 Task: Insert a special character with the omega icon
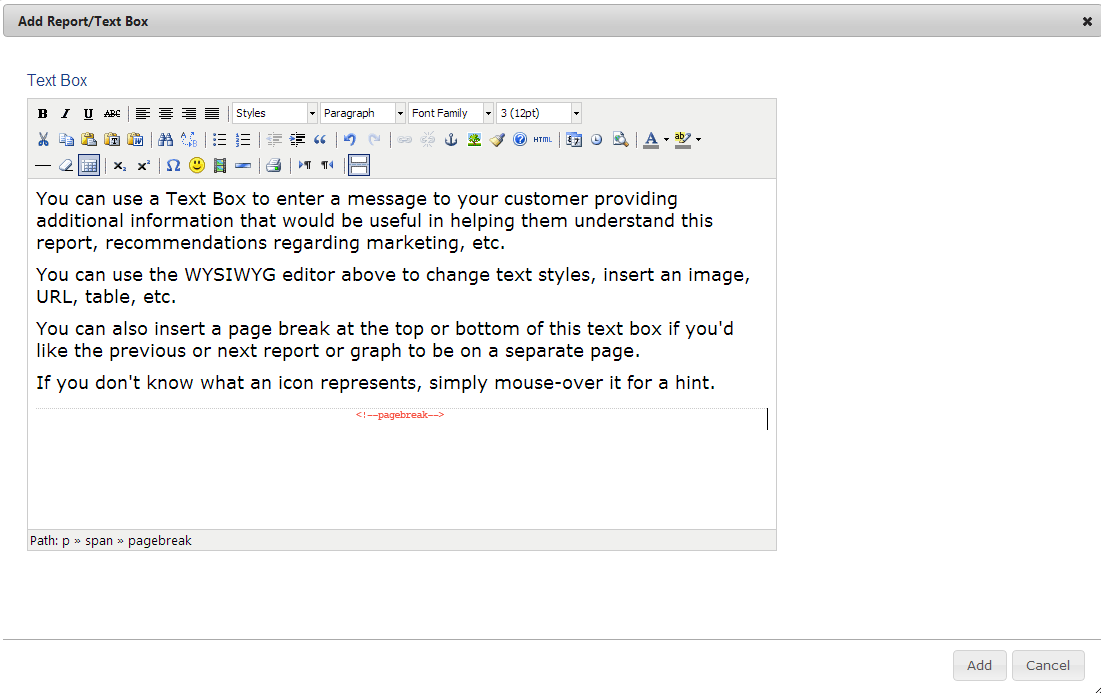coord(173,165)
